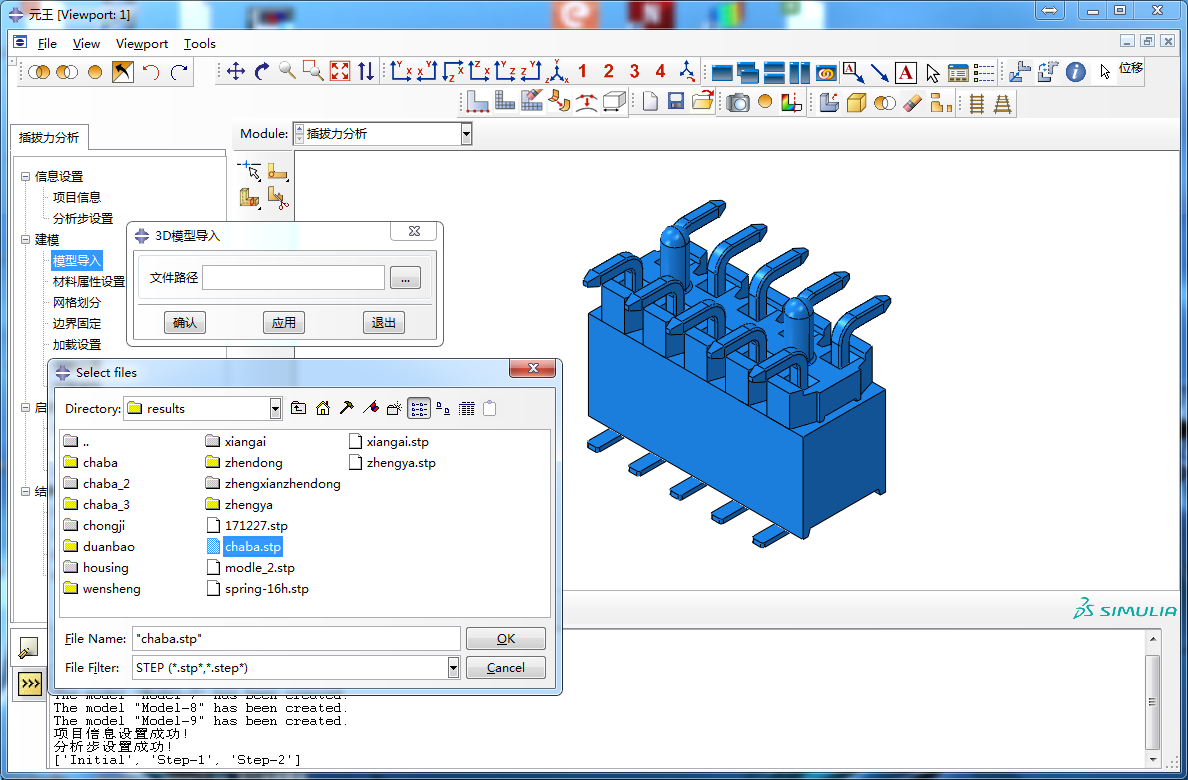The image size is (1188, 780).
Task: Click the blue info query icon
Action: pyautogui.click(x=1075, y=72)
